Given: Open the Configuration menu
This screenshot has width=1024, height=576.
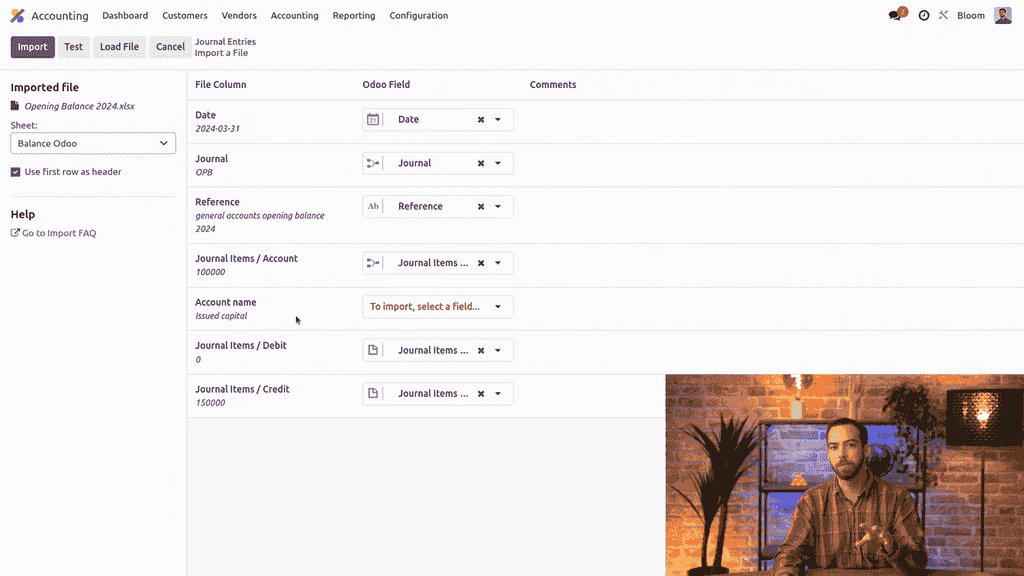Looking at the screenshot, I should (x=418, y=16).
